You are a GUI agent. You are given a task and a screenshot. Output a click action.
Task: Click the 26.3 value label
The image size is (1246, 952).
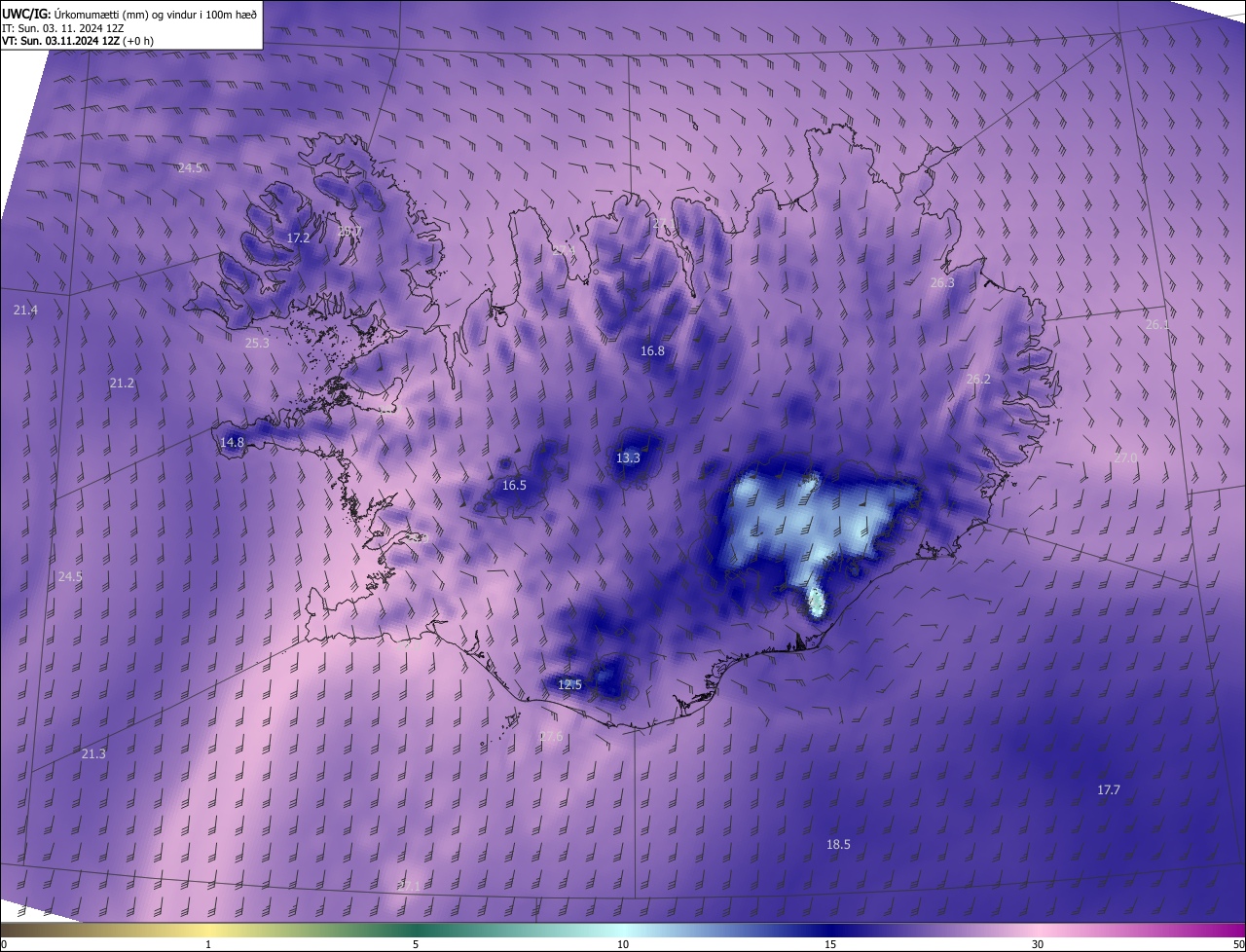pyautogui.click(x=942, y=282)
